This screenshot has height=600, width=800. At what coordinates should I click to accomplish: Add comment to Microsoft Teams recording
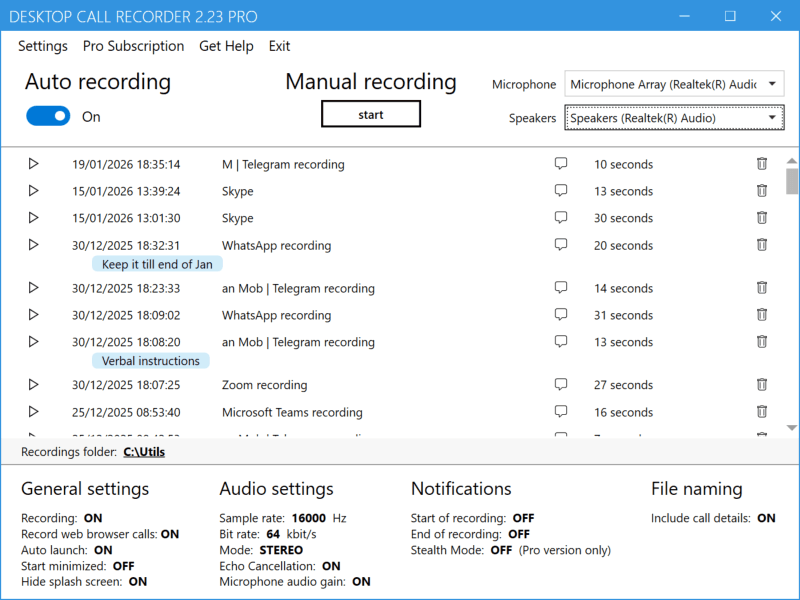click(x=561, y=411)
